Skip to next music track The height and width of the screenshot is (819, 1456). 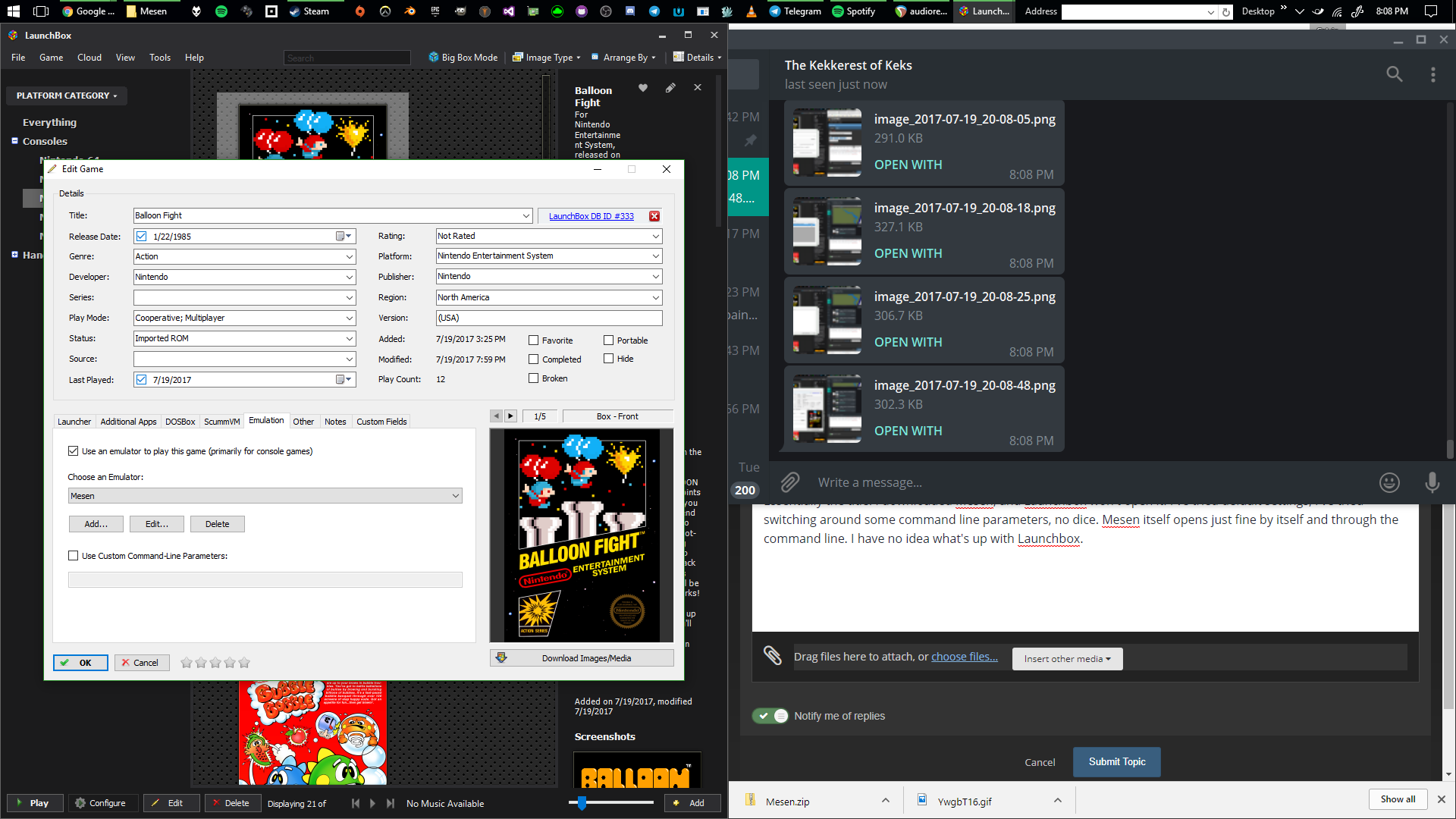[x=390, y=803]
